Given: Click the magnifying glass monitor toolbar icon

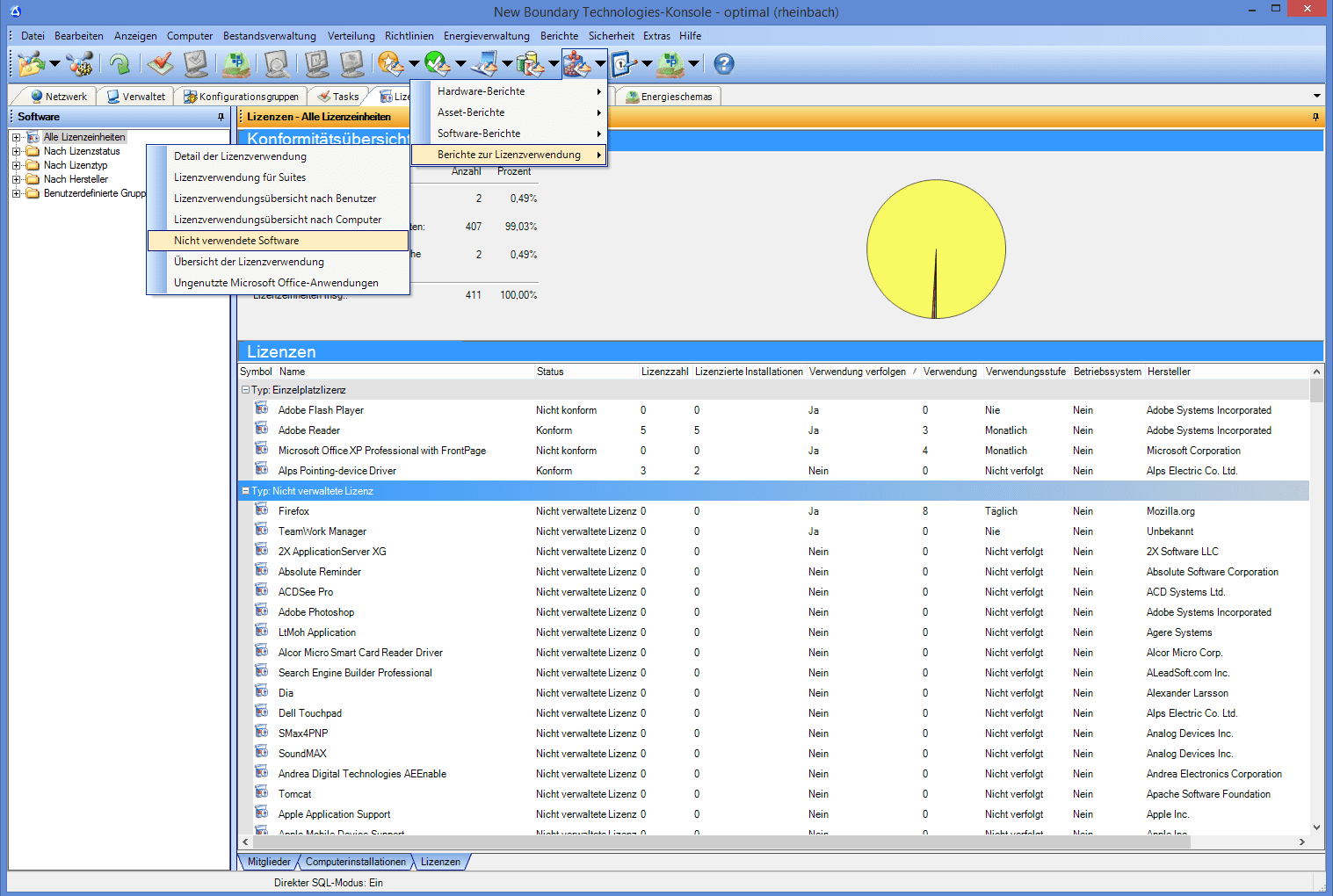Looking at the screenshot, I should tap(277, 64).
